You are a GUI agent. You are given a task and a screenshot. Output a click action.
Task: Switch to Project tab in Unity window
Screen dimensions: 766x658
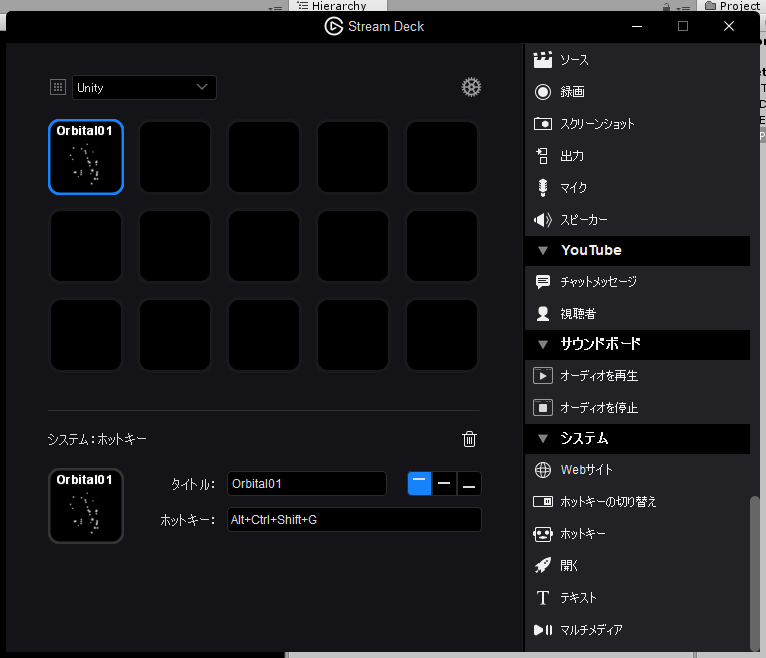point(732,5)
